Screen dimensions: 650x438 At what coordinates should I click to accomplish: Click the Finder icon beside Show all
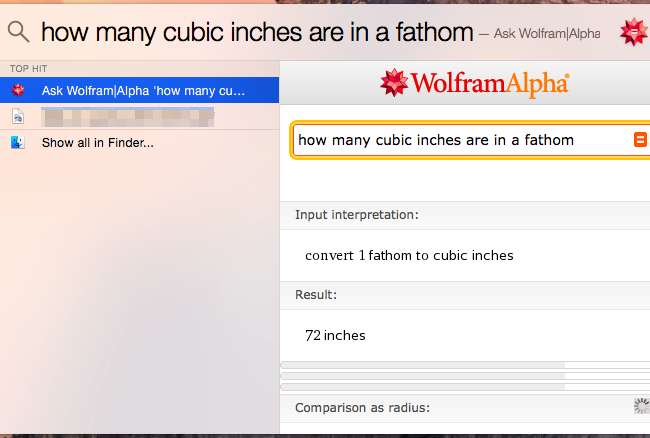[x=18, y=143]
